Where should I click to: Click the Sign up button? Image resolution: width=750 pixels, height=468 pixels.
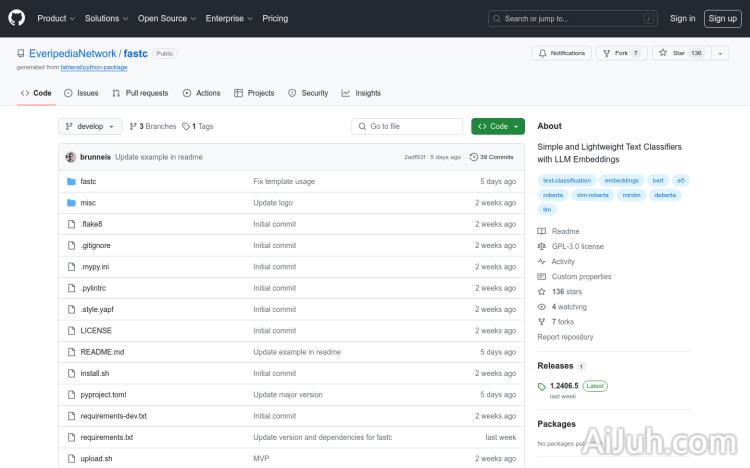point(720,18)
